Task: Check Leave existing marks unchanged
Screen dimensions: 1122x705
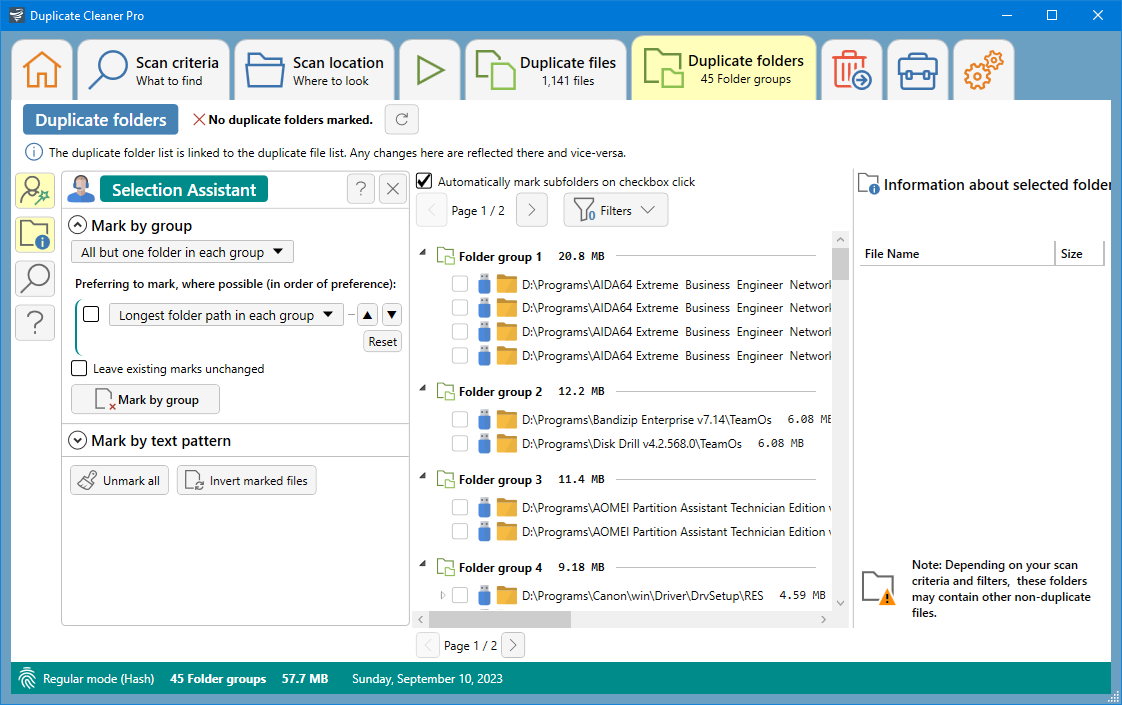Action: click(x=79, y=369)
